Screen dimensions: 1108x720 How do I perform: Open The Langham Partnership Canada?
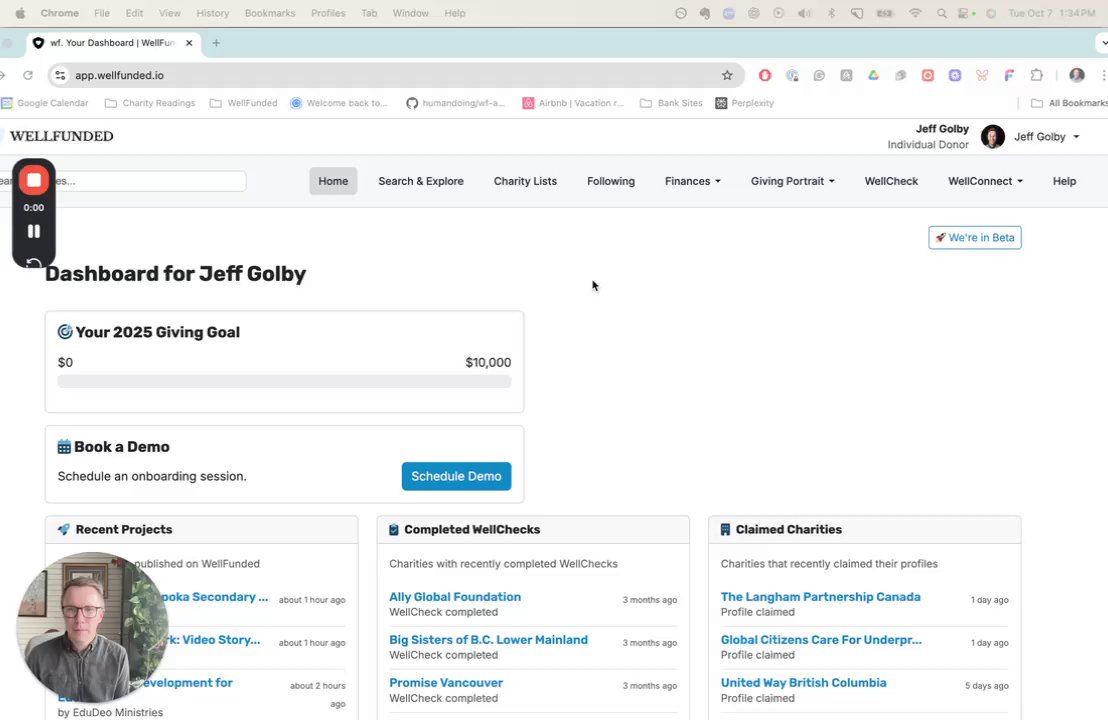tap(820, 597)
